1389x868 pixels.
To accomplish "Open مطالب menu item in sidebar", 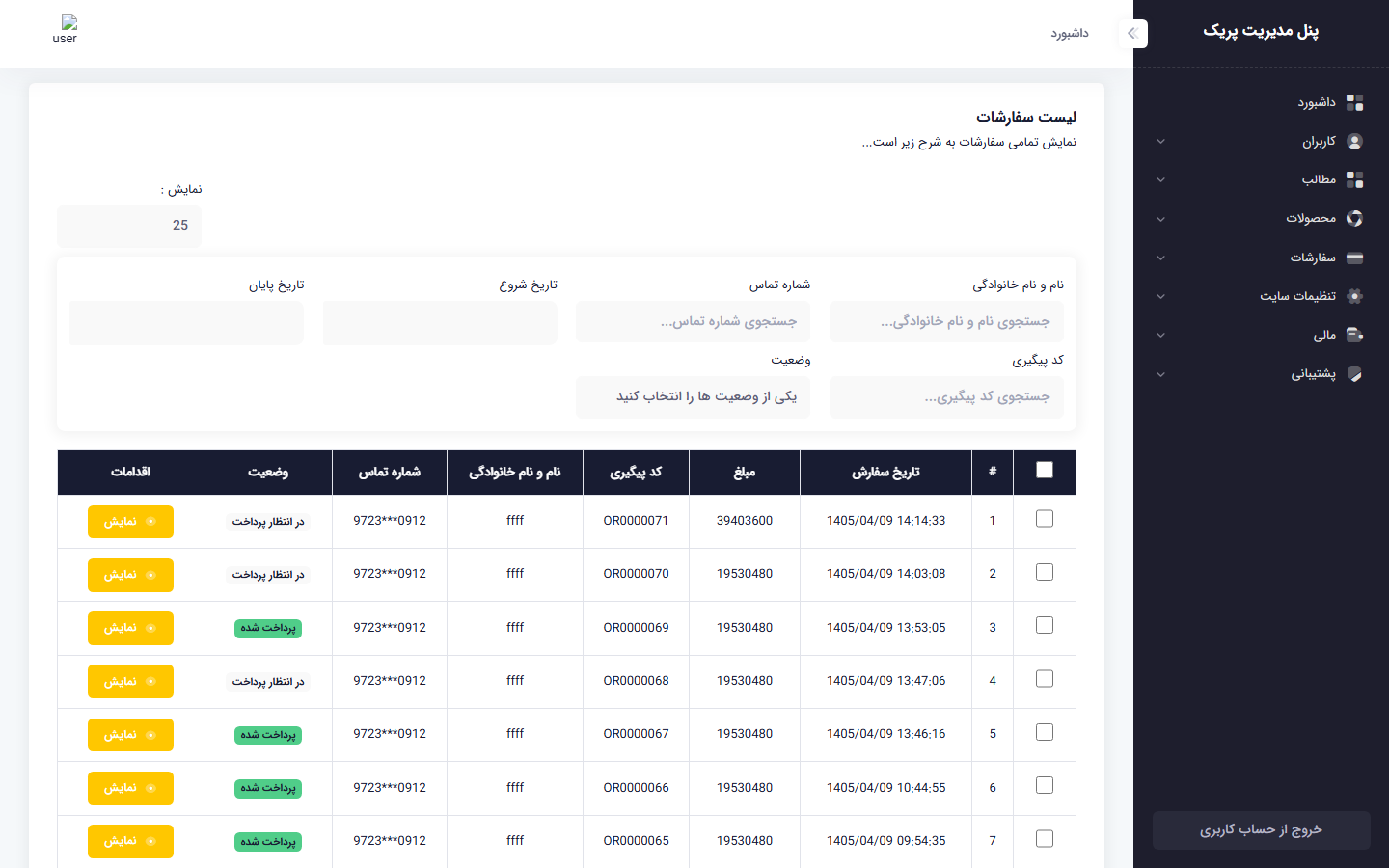I will (1261, 179).
